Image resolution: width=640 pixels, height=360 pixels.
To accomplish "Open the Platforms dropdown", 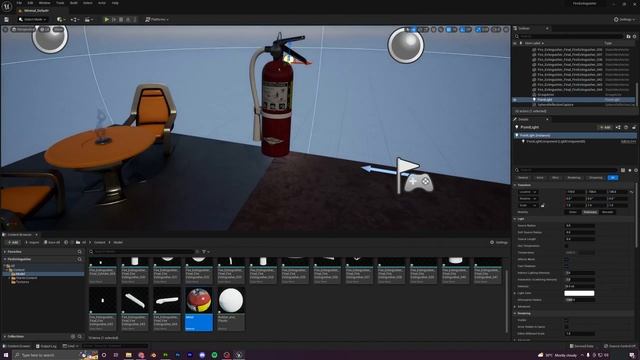I will (x=157, y=19).
